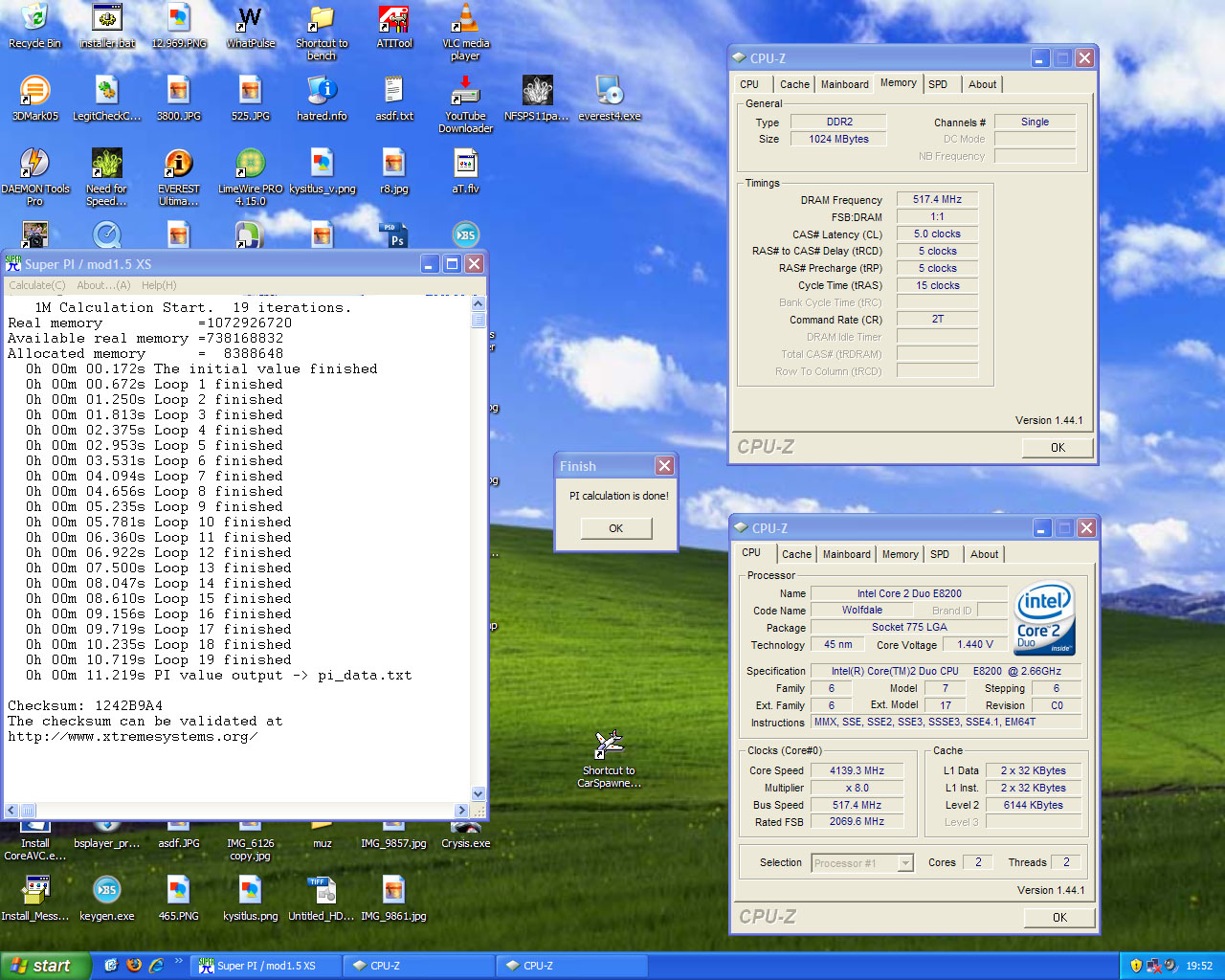Open Processor #1 selection dropdown
This screenshot has width=1225, height=980.
pyautogui.click(x=862, y=863)
